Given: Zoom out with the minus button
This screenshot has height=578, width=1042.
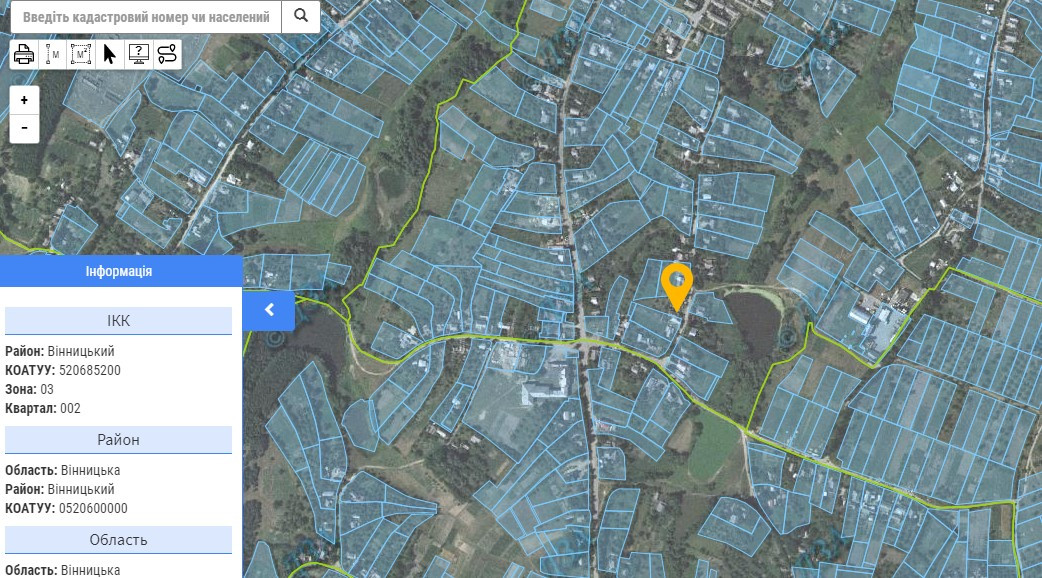Looking at the screenshot, I should click(25, 128).
